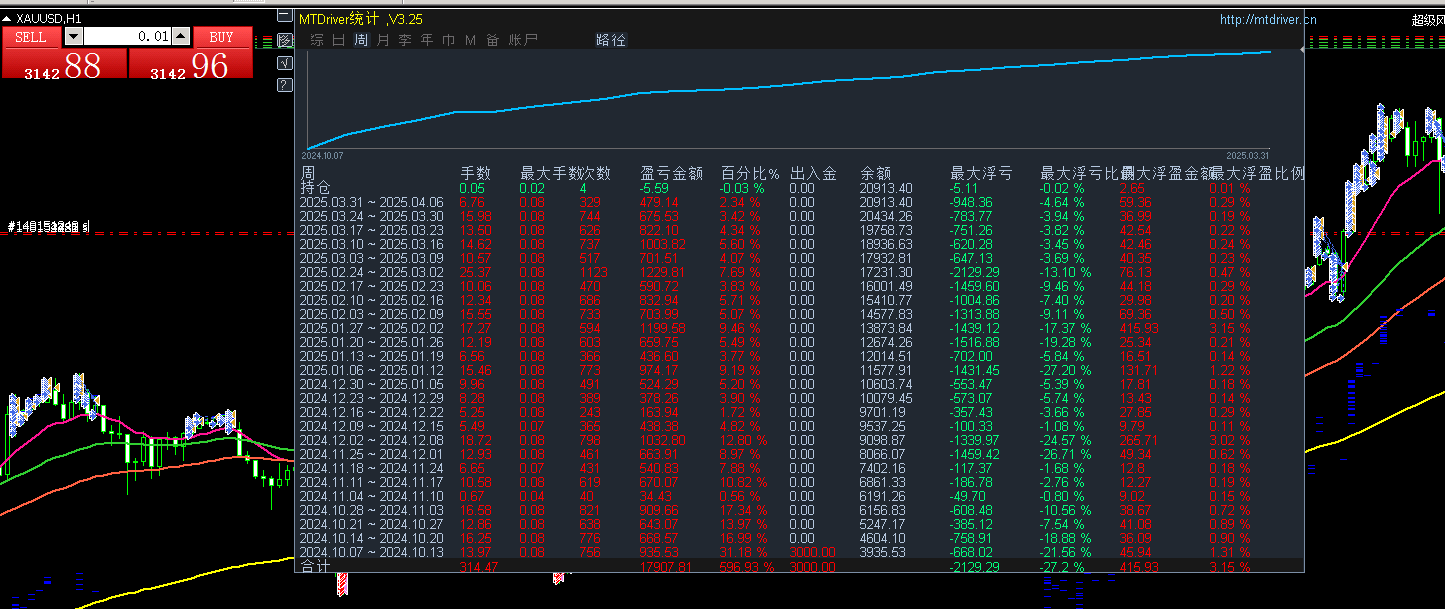Click the BUY button
Screen dimensions: 1445x609
click(x=221, y=37)
